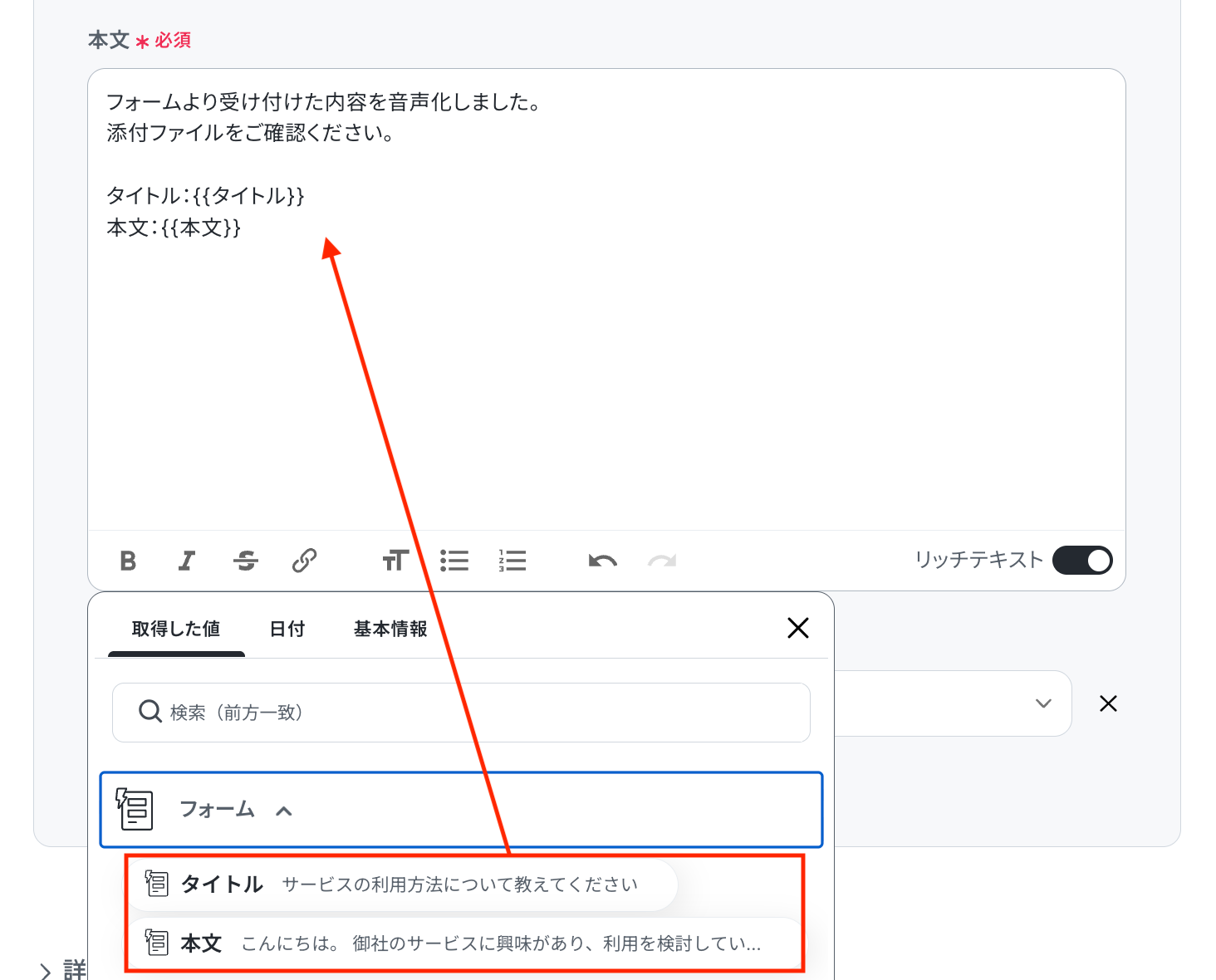Expand the section at the bottom left
Image resolution: width=1216 pixels, height=980 pixels.
coord(46,970)
